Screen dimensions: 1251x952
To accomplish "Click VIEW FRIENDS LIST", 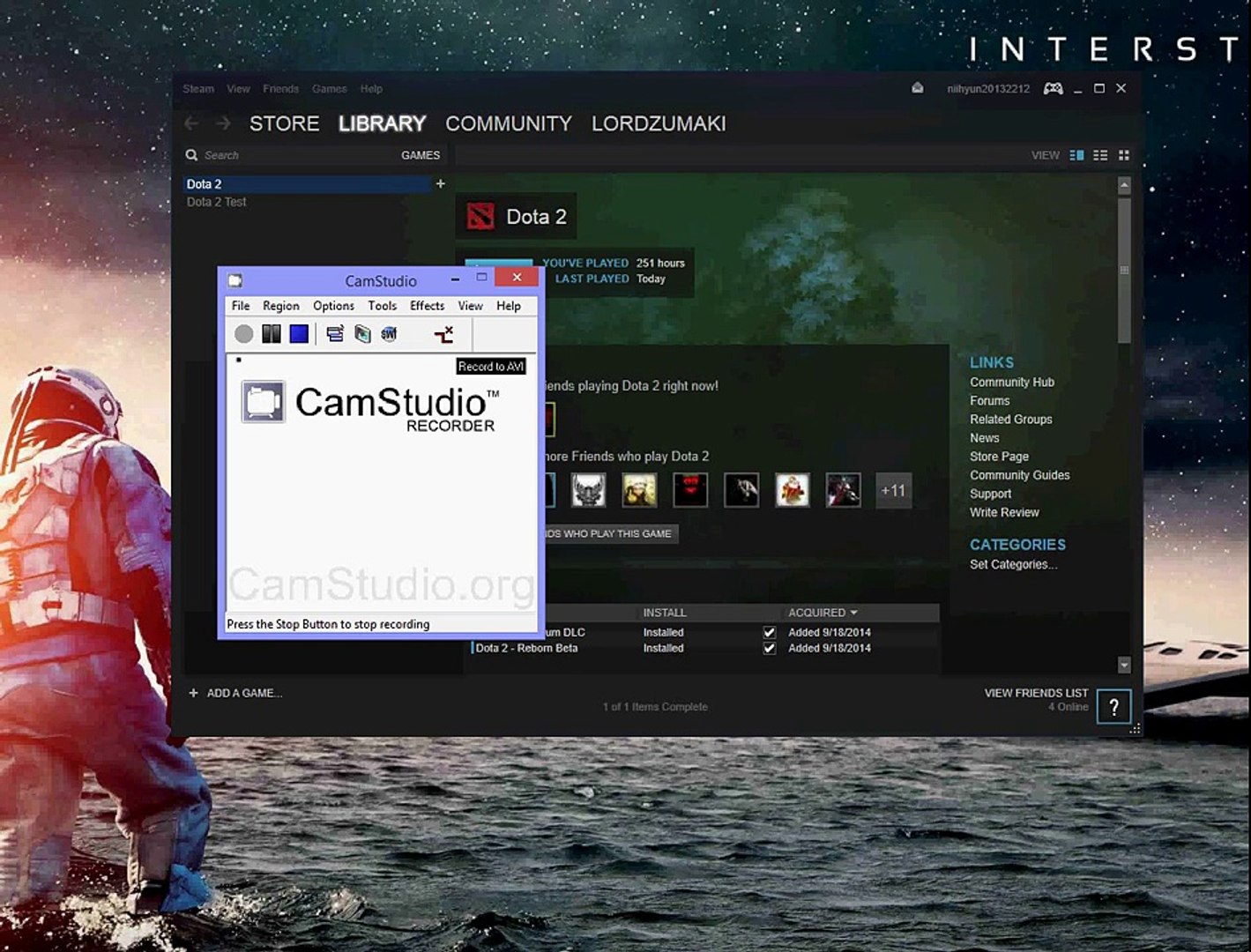I will 1037,693.
